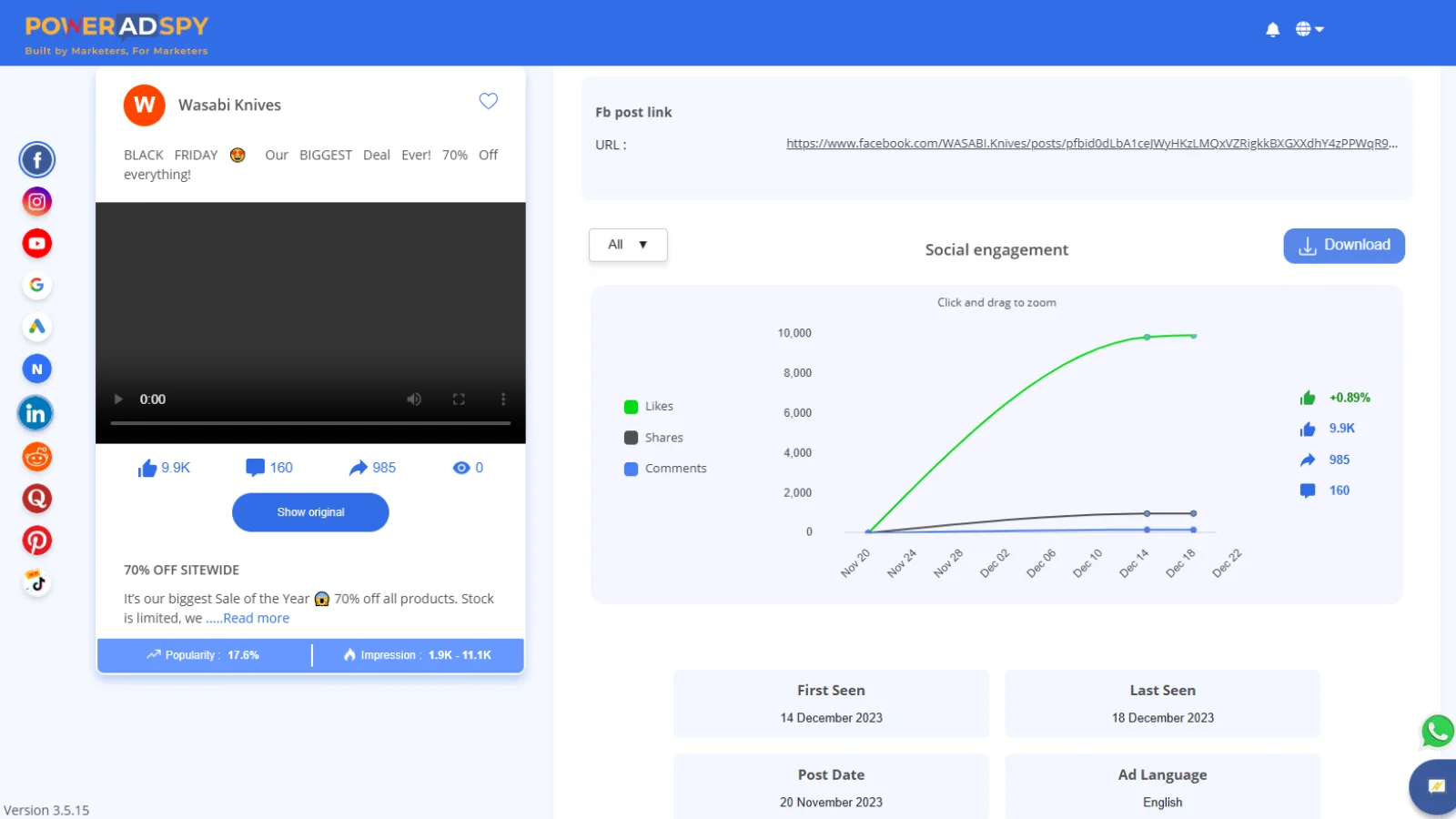Screen dimensions: 1456x819
Task: Click the 160 comments icon on the ad card
Action: [x=255, y=468]
